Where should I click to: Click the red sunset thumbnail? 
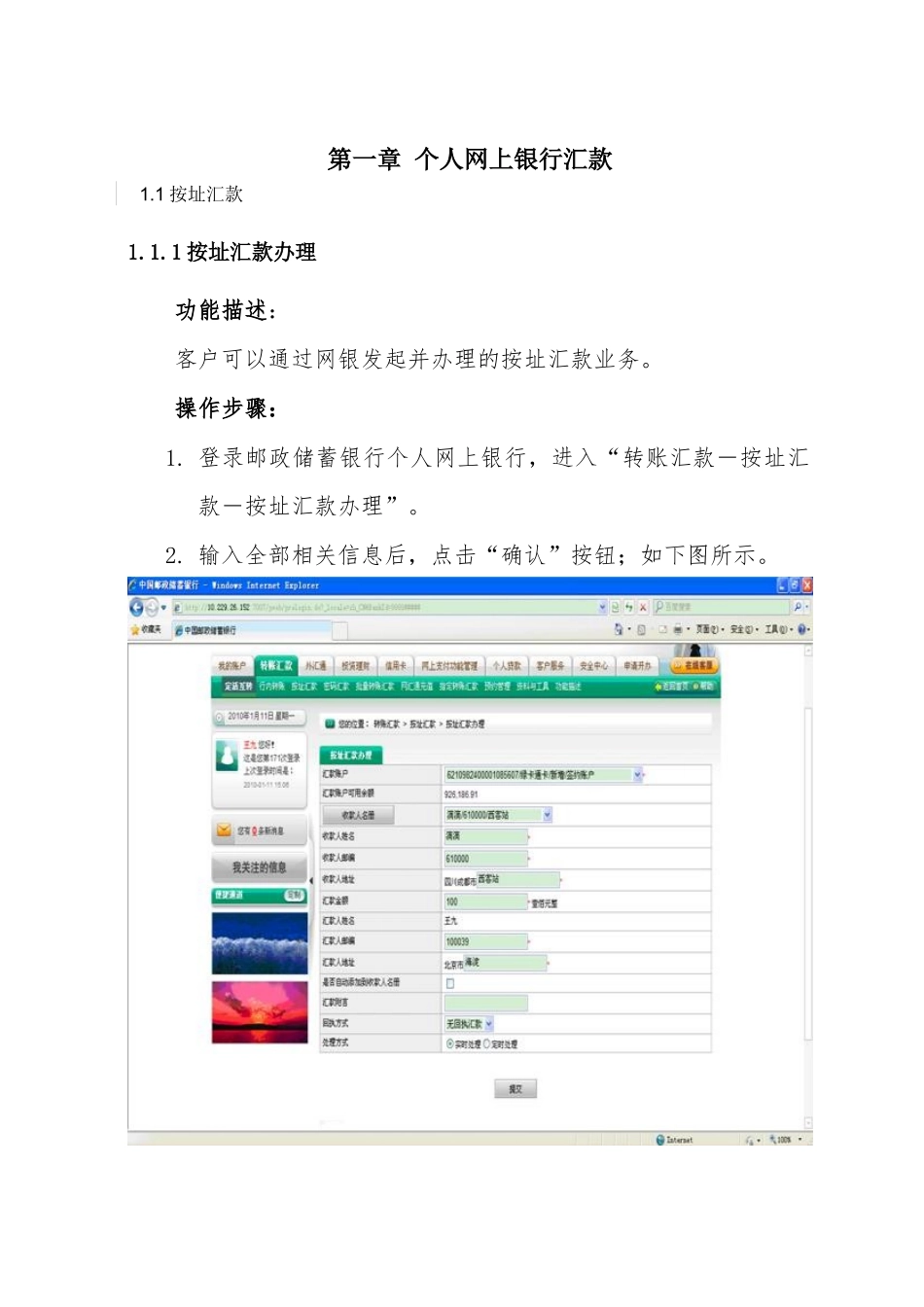(259, 1012)
